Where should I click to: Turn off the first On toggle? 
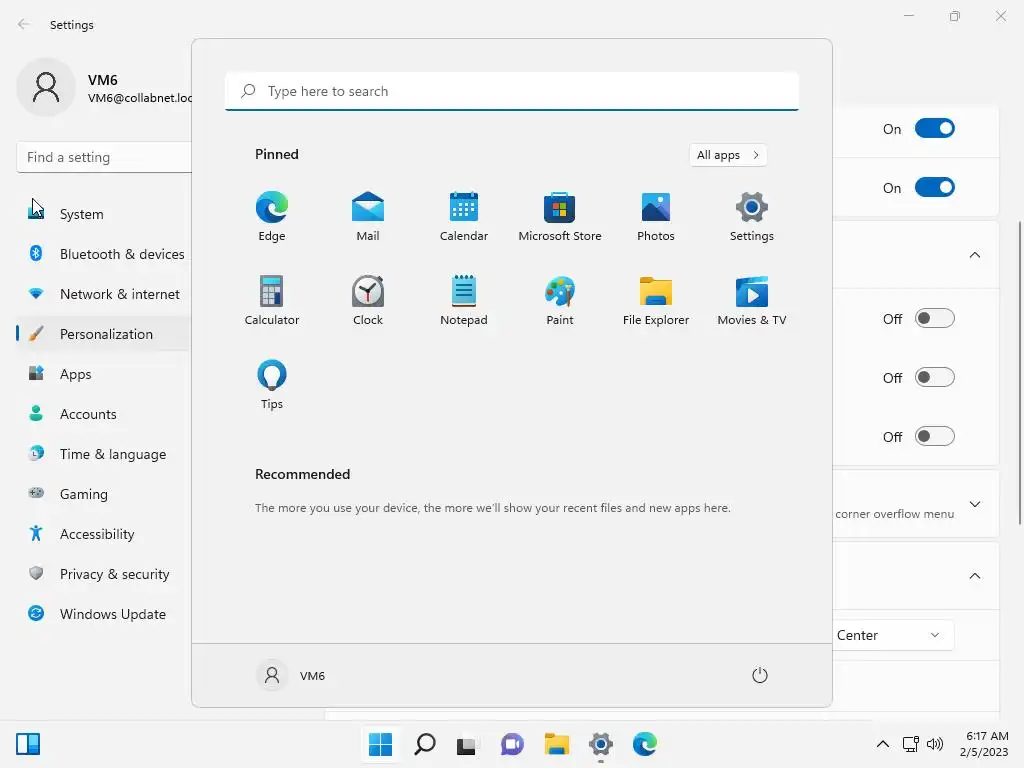(x=935, y=129)
